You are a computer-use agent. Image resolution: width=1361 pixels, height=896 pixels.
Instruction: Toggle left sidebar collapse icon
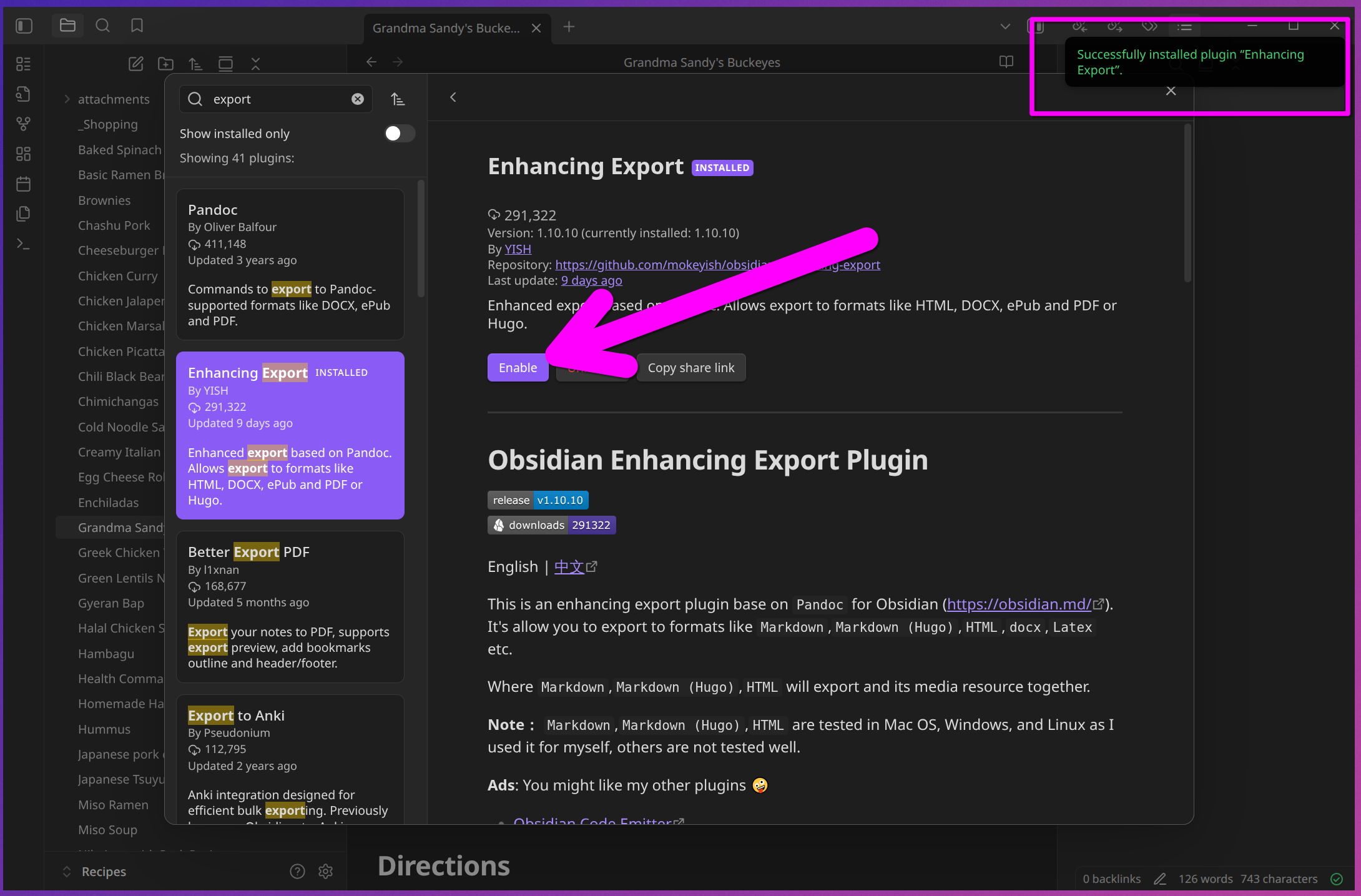(x=24, y=26)
